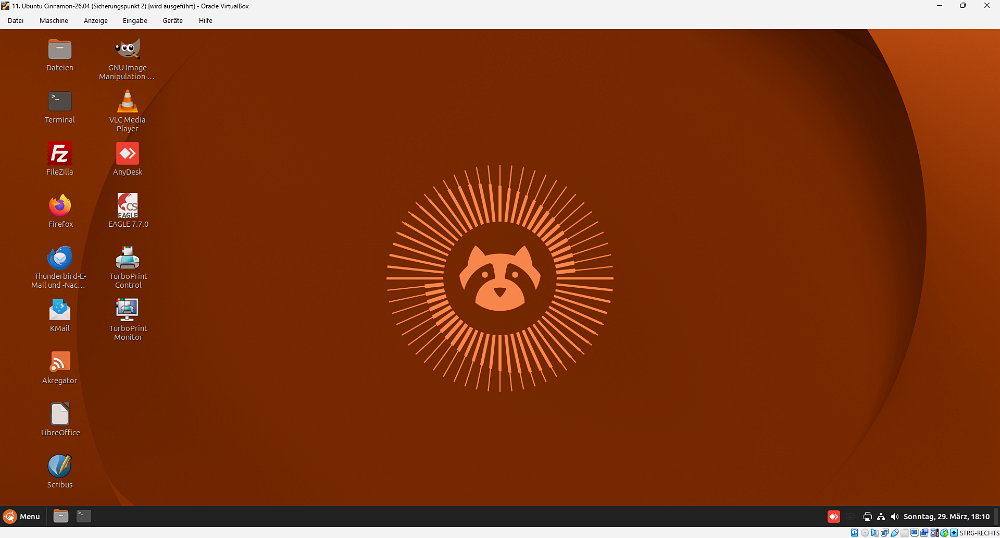Open the Maschine menu in VirtualBox
This screenshot has height=538, width=1000.
(x=54, y=20)
